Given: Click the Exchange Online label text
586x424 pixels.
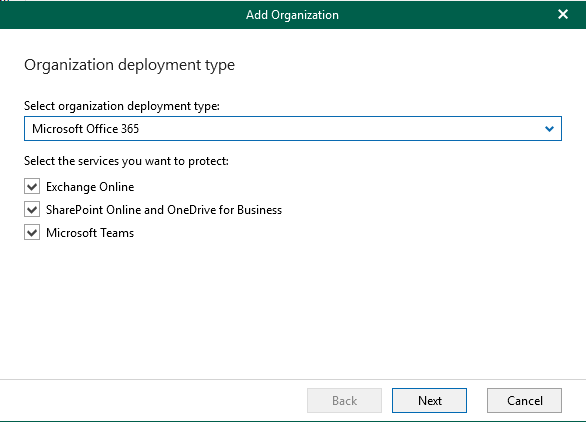Looking at the screenshot, I should pyautogui.click(x=90, y=187).
